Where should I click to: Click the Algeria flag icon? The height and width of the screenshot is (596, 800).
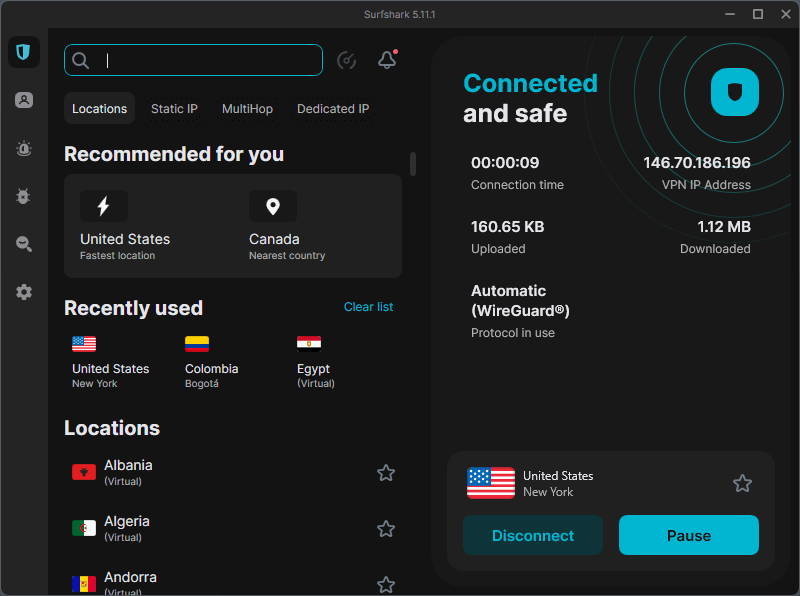tap(84, 528)
